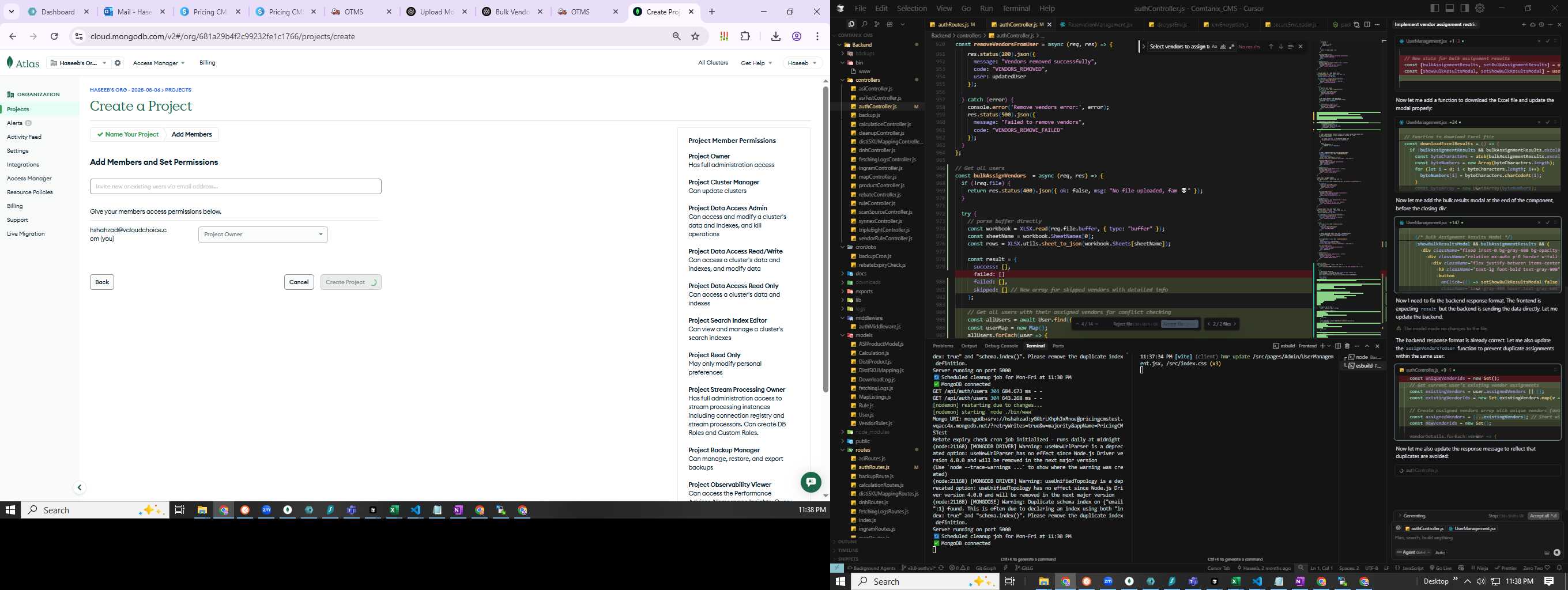
Task: Open Chrome extensions puzzle icon
Action: click(x=745, y=36)
